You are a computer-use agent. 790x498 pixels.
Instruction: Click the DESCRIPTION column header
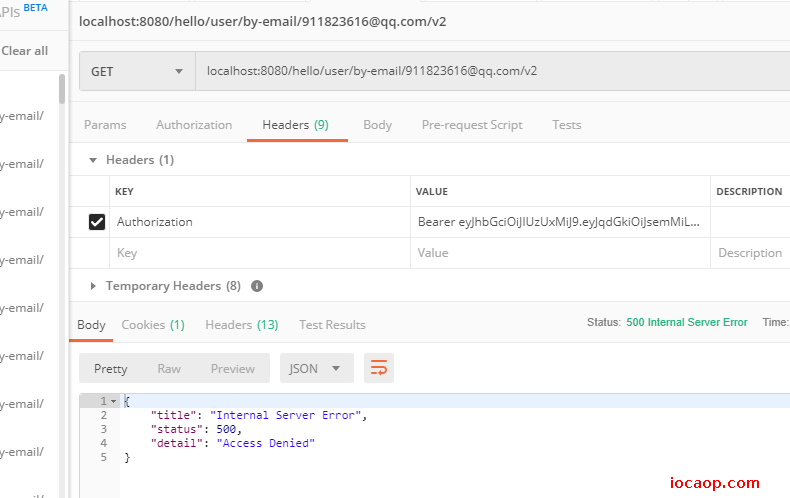[x=749, y=192]
